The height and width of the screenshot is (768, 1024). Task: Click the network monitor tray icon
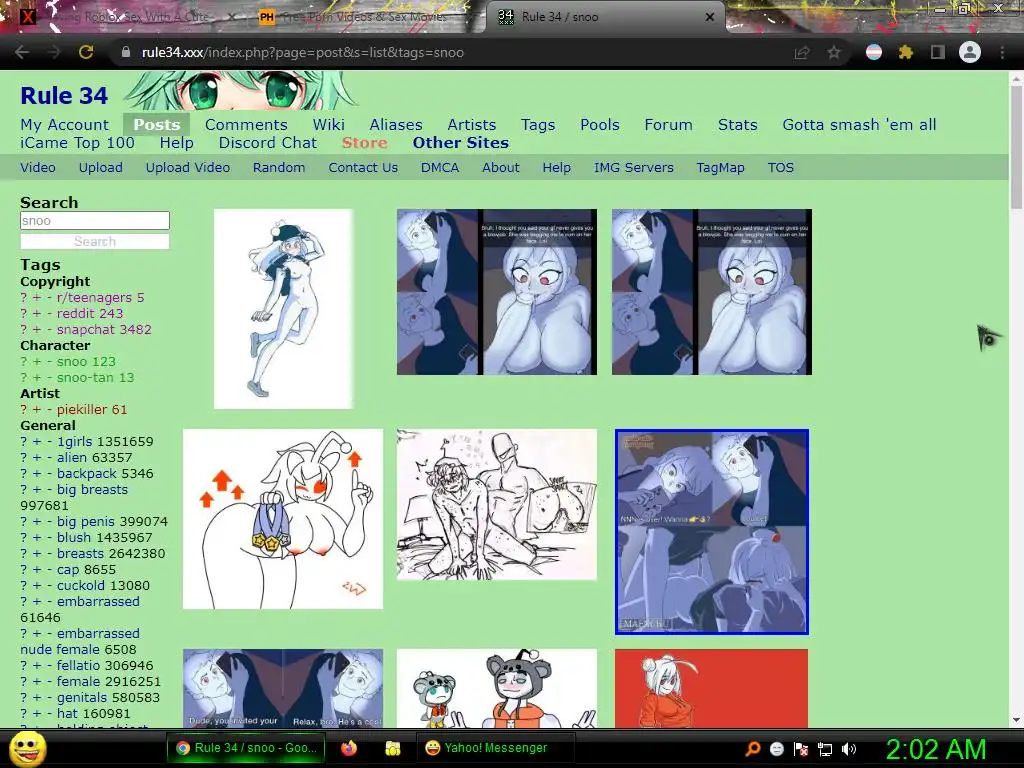click(825, 749)
